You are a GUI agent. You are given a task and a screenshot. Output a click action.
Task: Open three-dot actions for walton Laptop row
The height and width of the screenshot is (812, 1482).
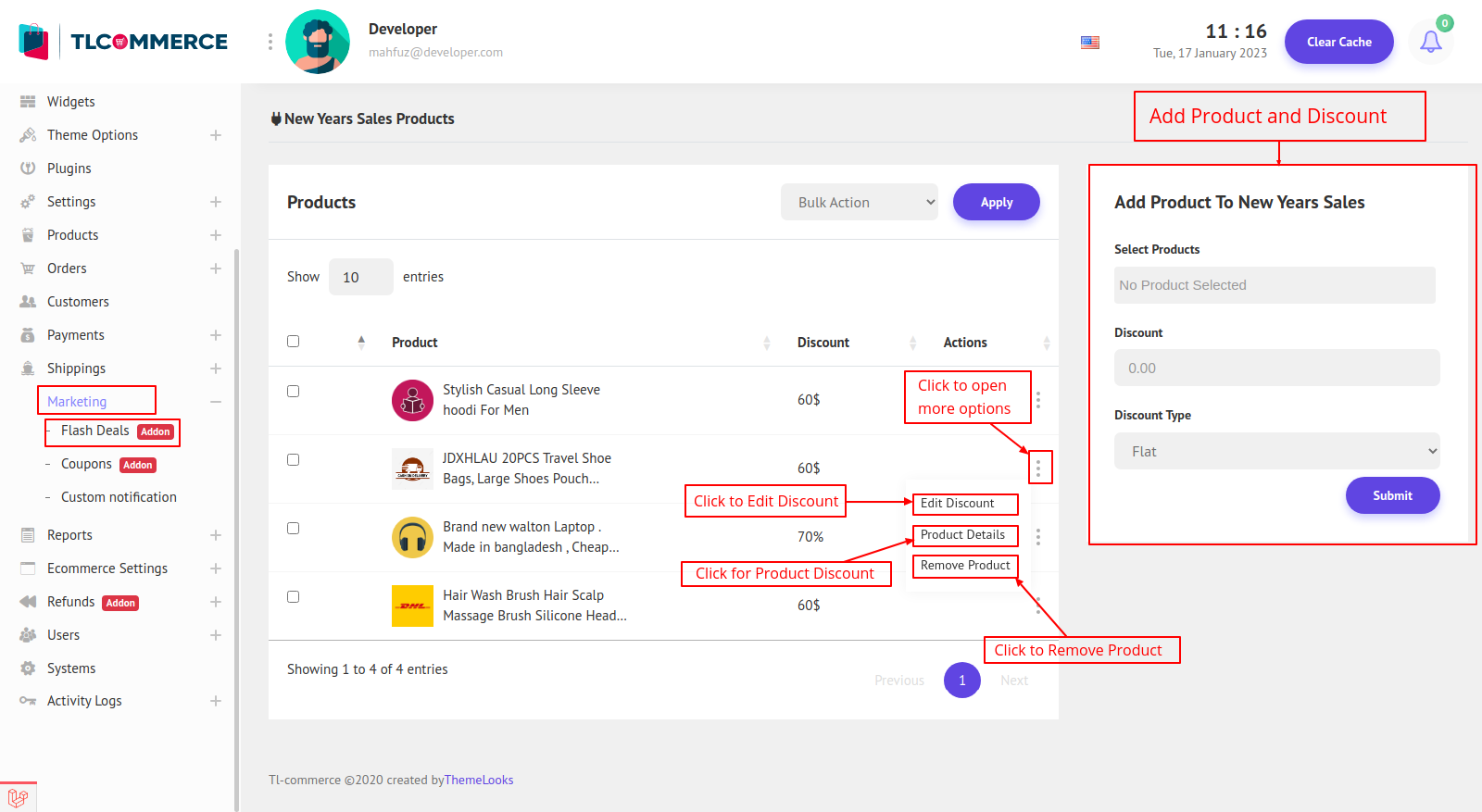pyautogui.click(x=1038, y=537)
